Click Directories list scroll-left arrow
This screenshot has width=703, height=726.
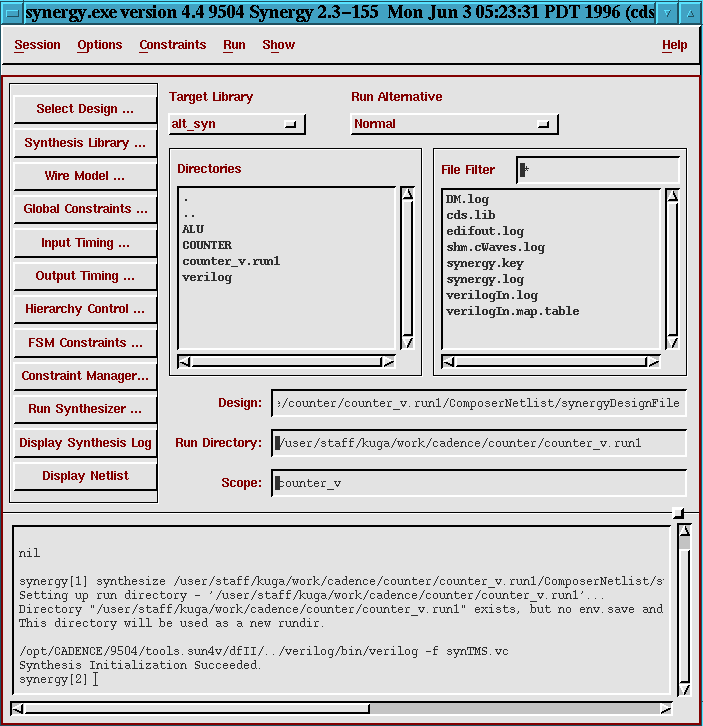[184, 362]
